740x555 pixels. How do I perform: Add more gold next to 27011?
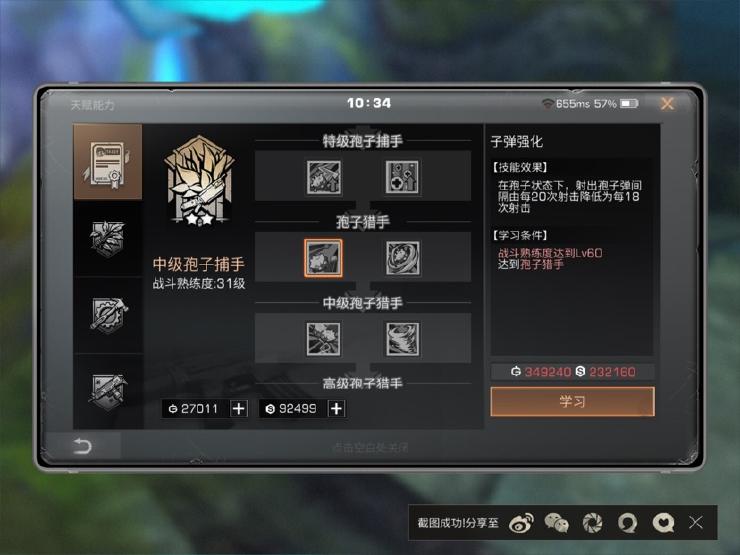(x=239, y=408)
